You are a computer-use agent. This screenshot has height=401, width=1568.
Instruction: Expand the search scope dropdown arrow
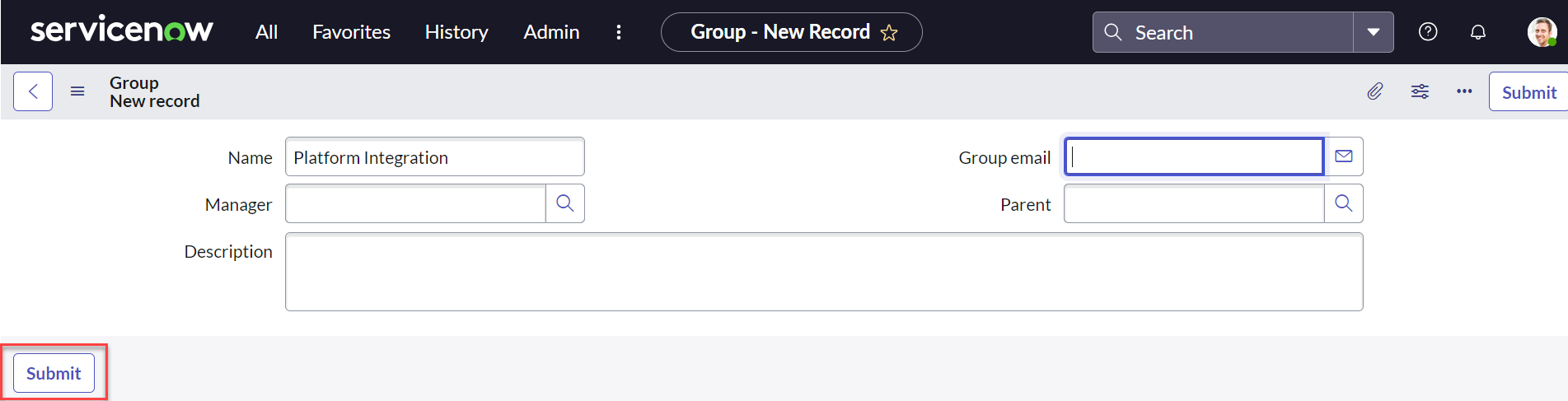(x=1374, y=32)
